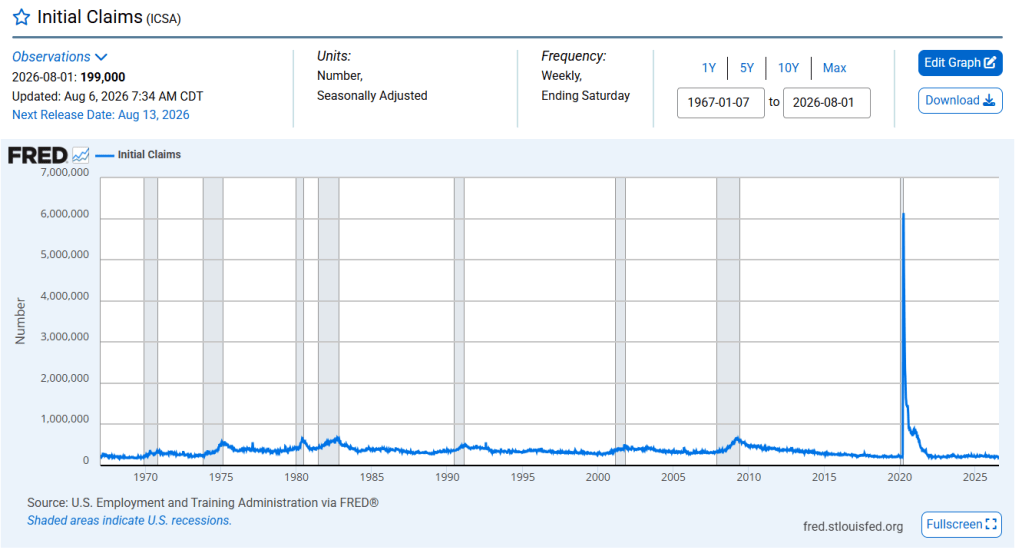Click the 2020 spike peak on the chart
Viewport: 1022px width, 550px height.
(x=903, y=214)
